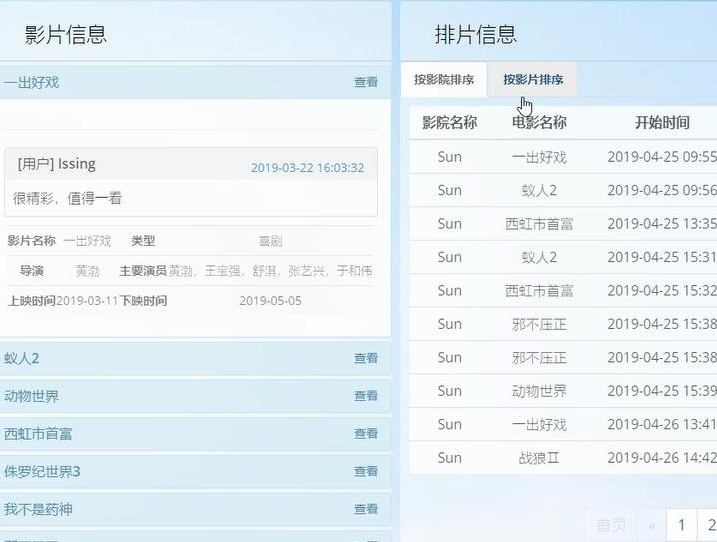Click comment timestamp 2019-03-22 16:03:32

[307, 168]
